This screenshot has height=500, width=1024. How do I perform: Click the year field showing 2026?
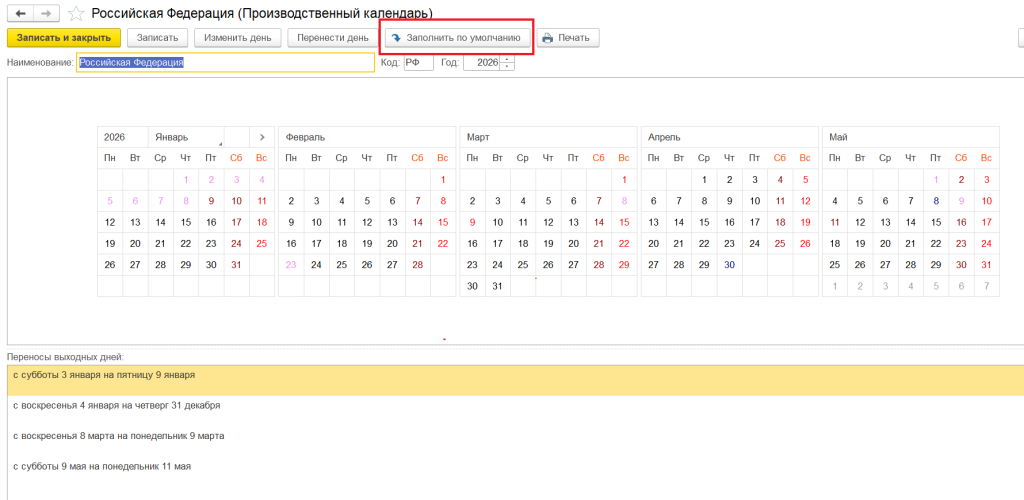tap(482, 63)
